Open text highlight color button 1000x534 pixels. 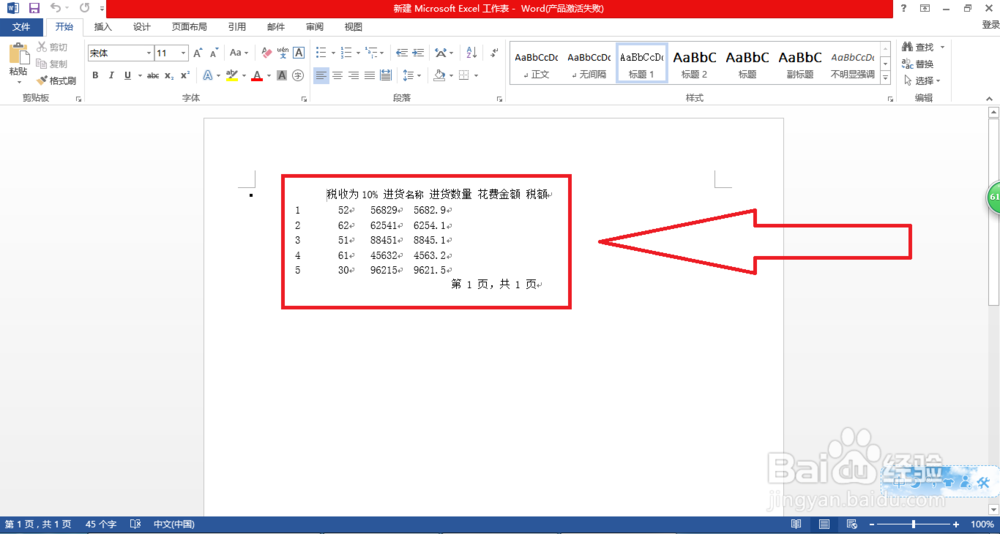232,75
